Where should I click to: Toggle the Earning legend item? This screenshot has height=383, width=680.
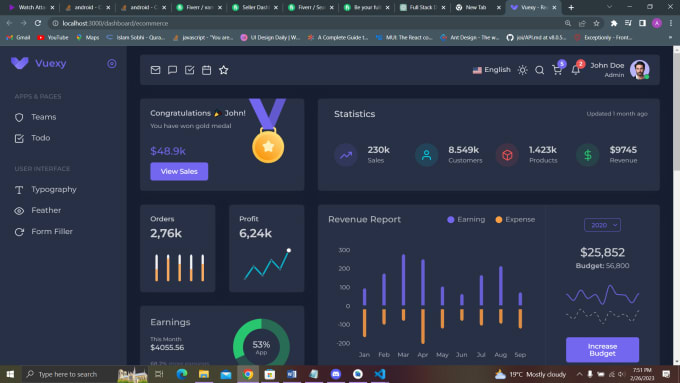(466, 219)
